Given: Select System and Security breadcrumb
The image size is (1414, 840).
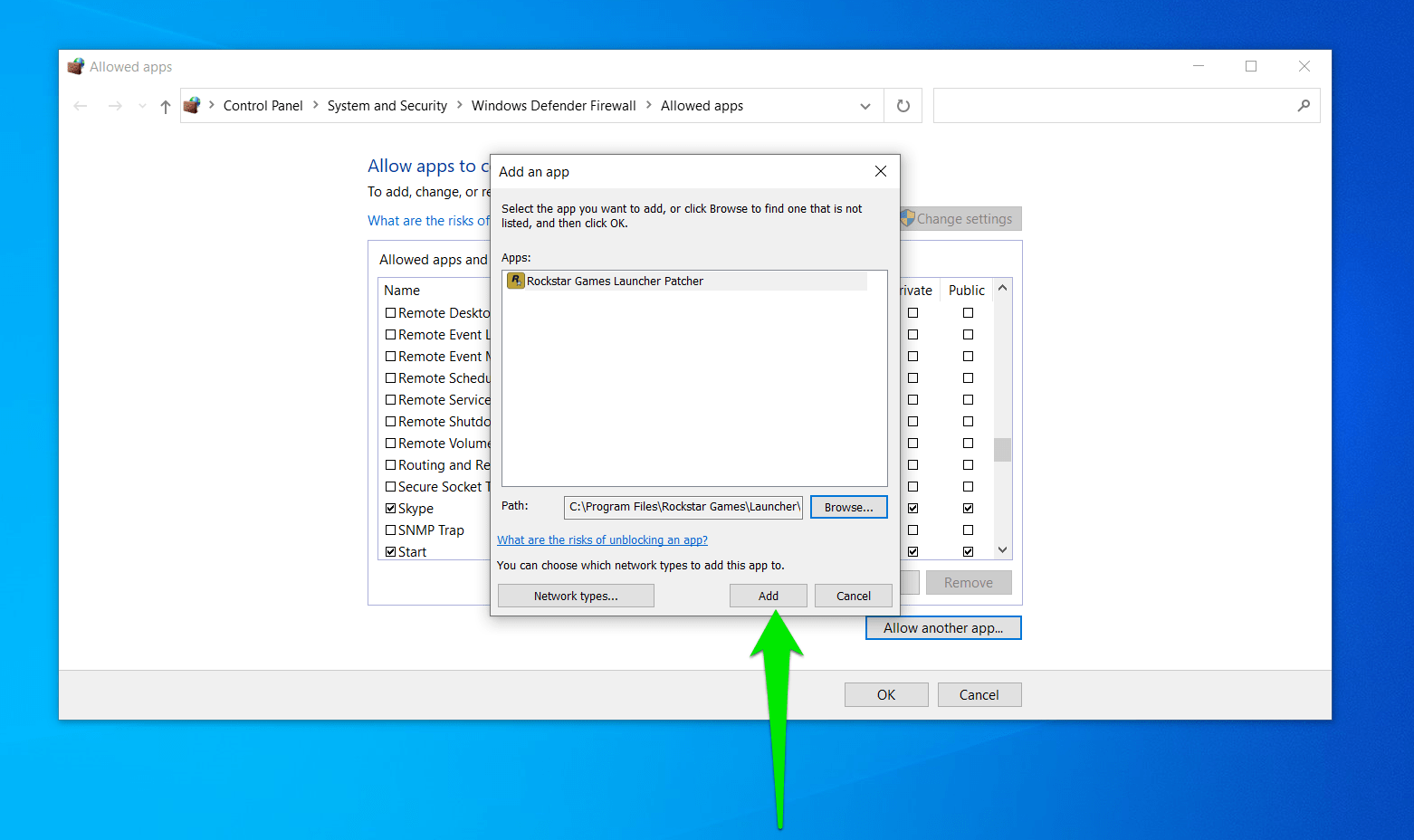Looking at the screenshot, I should [x=387, y=106].
